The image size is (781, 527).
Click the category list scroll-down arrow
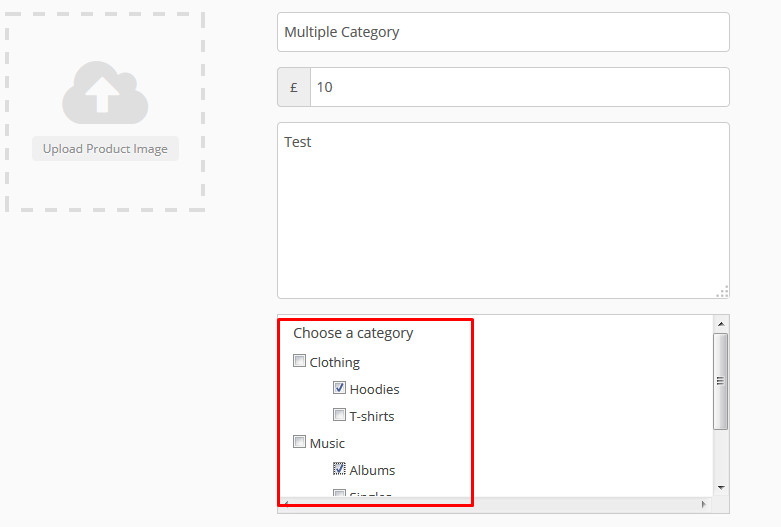tap(720, 487)
